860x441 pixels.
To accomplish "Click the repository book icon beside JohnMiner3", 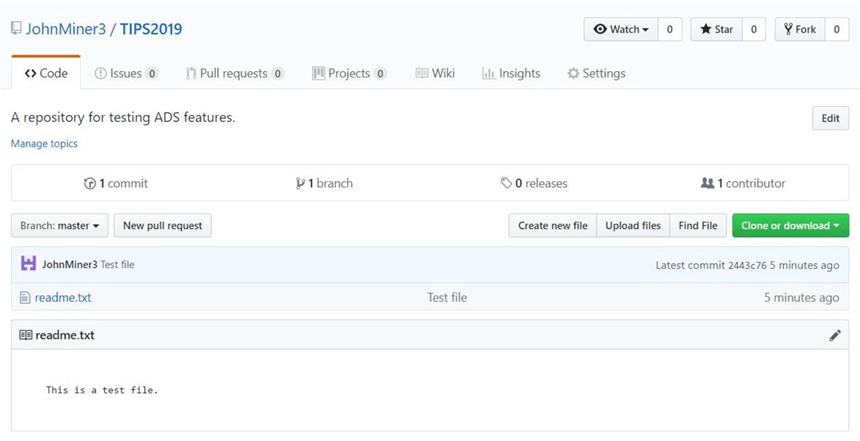I will point(16,29).
